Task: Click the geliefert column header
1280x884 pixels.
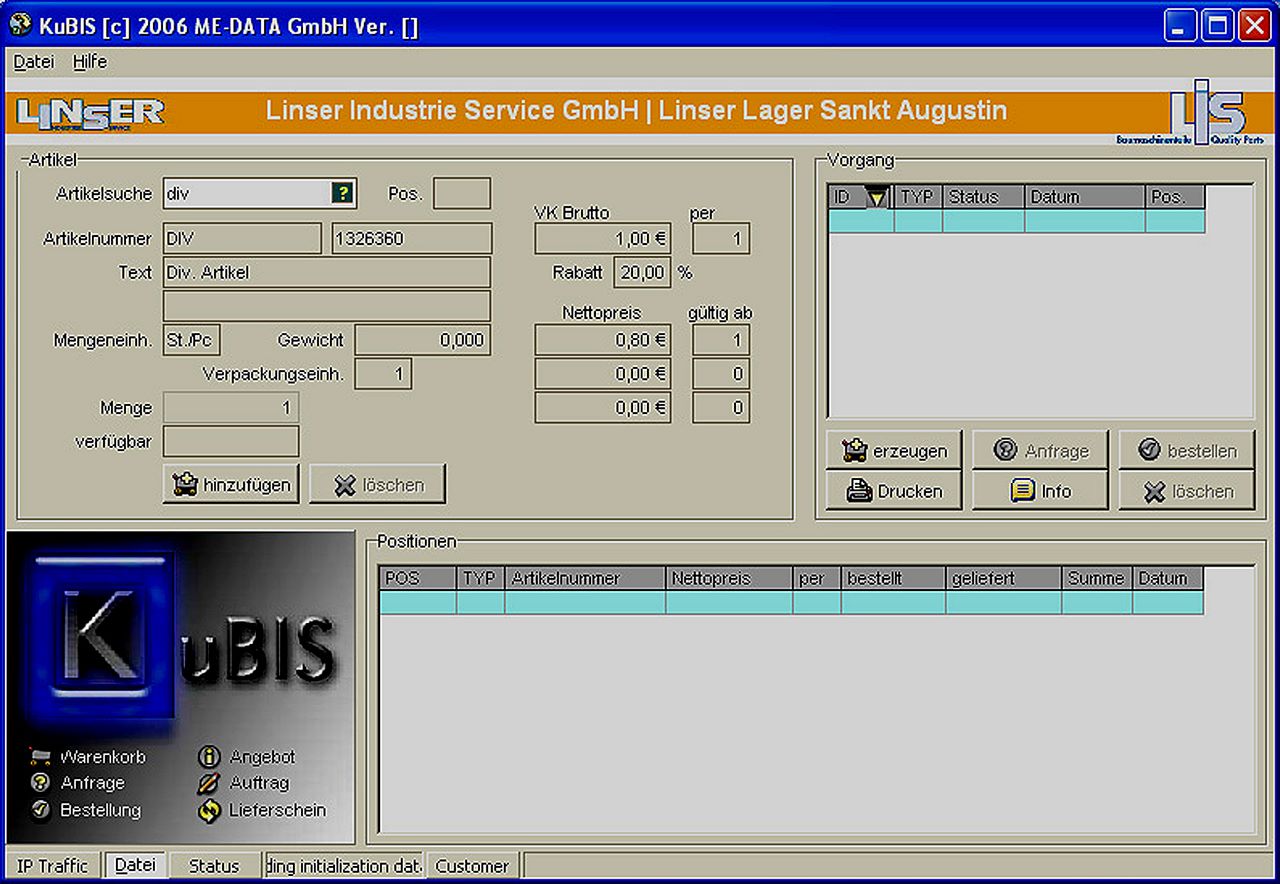Action: (x=1004, y=578)
